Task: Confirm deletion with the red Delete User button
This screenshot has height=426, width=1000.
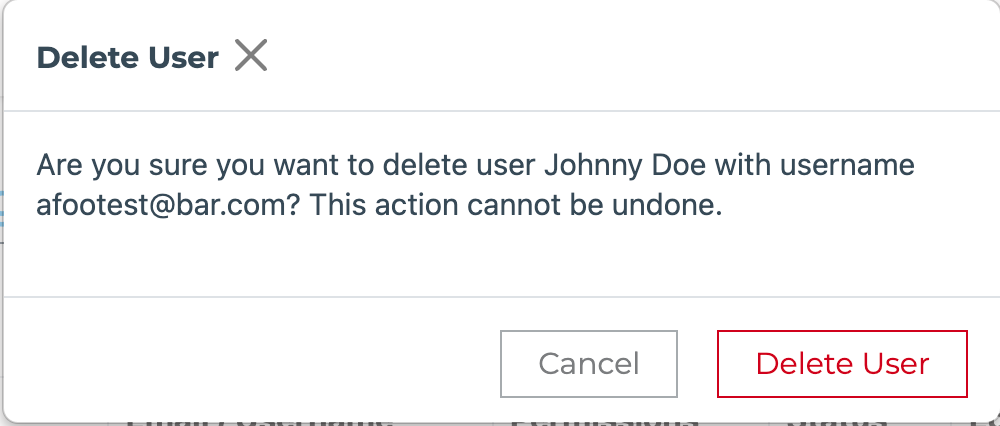Action: [842, 363]
